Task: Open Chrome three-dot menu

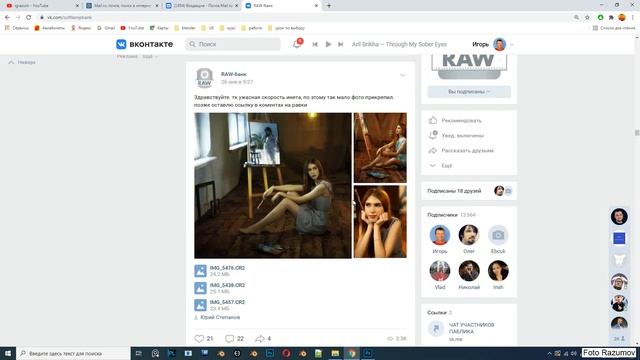Action: point(633,18)
